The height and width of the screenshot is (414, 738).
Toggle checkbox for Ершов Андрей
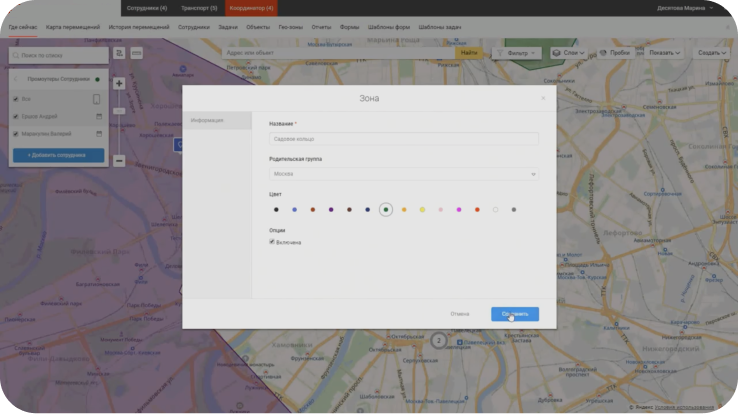pyautogui.click(x=16, y=116)
